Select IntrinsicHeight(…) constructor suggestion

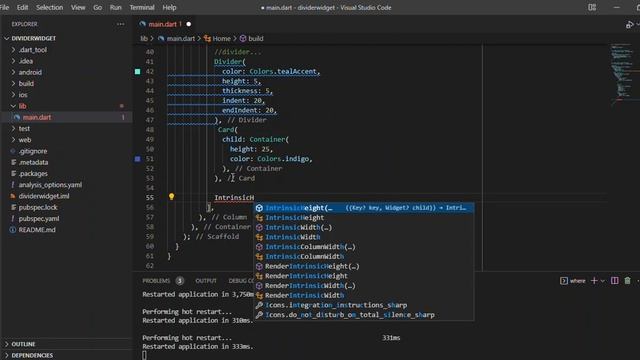point(364,208)
